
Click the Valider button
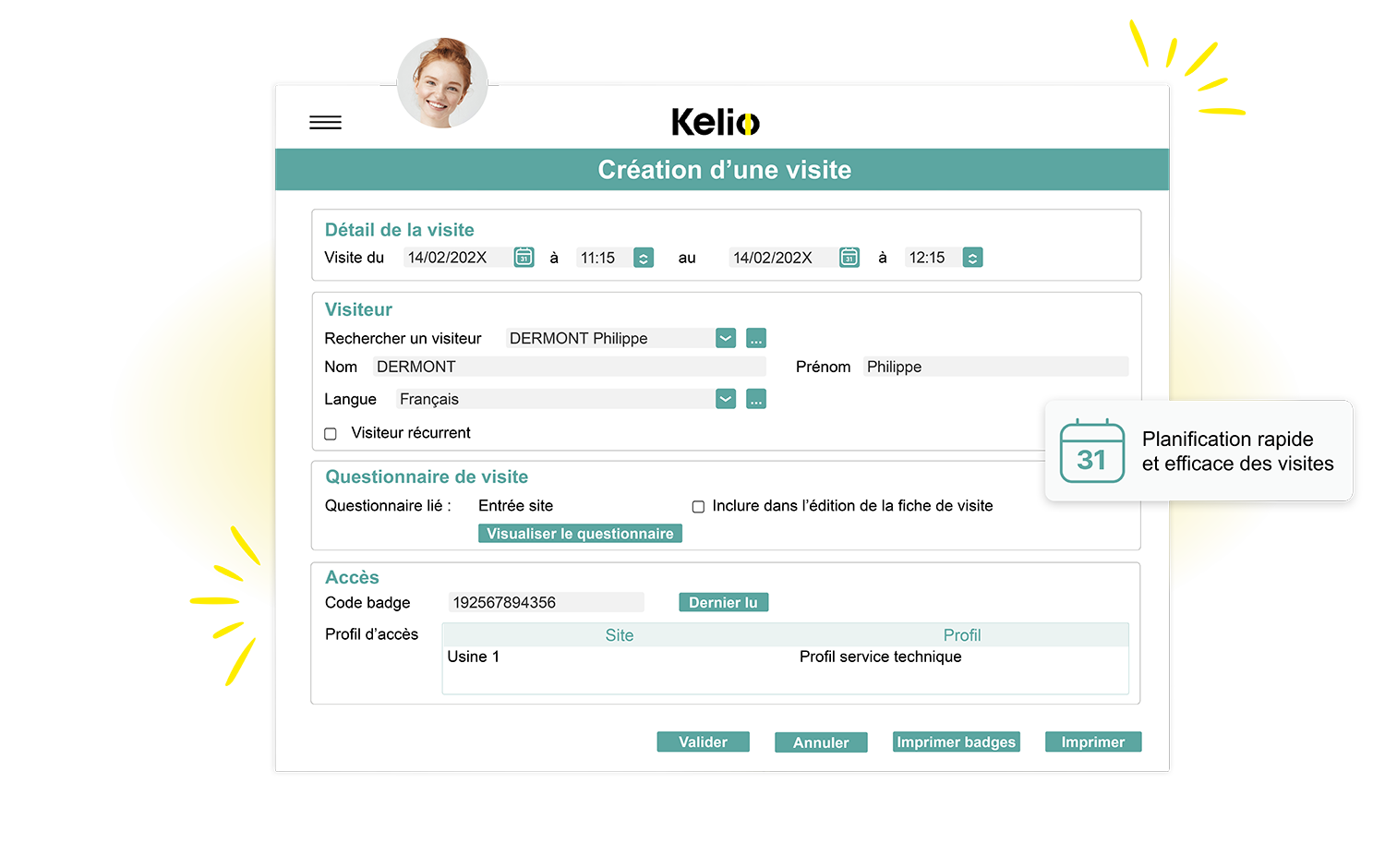pos(703,742)
